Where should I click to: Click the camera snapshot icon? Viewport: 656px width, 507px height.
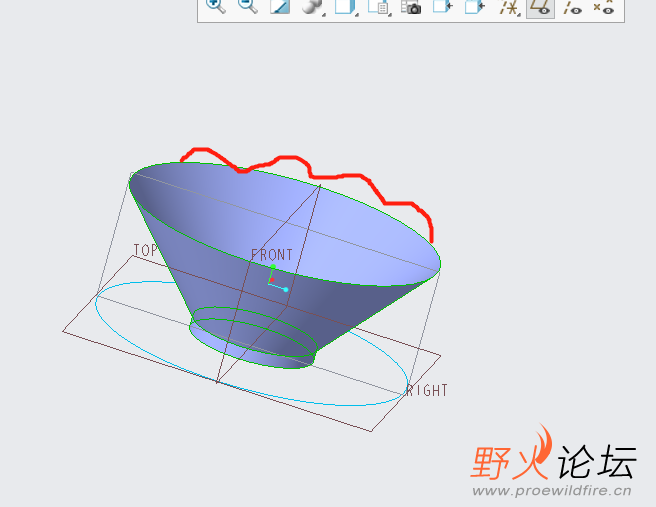point(411,6)
